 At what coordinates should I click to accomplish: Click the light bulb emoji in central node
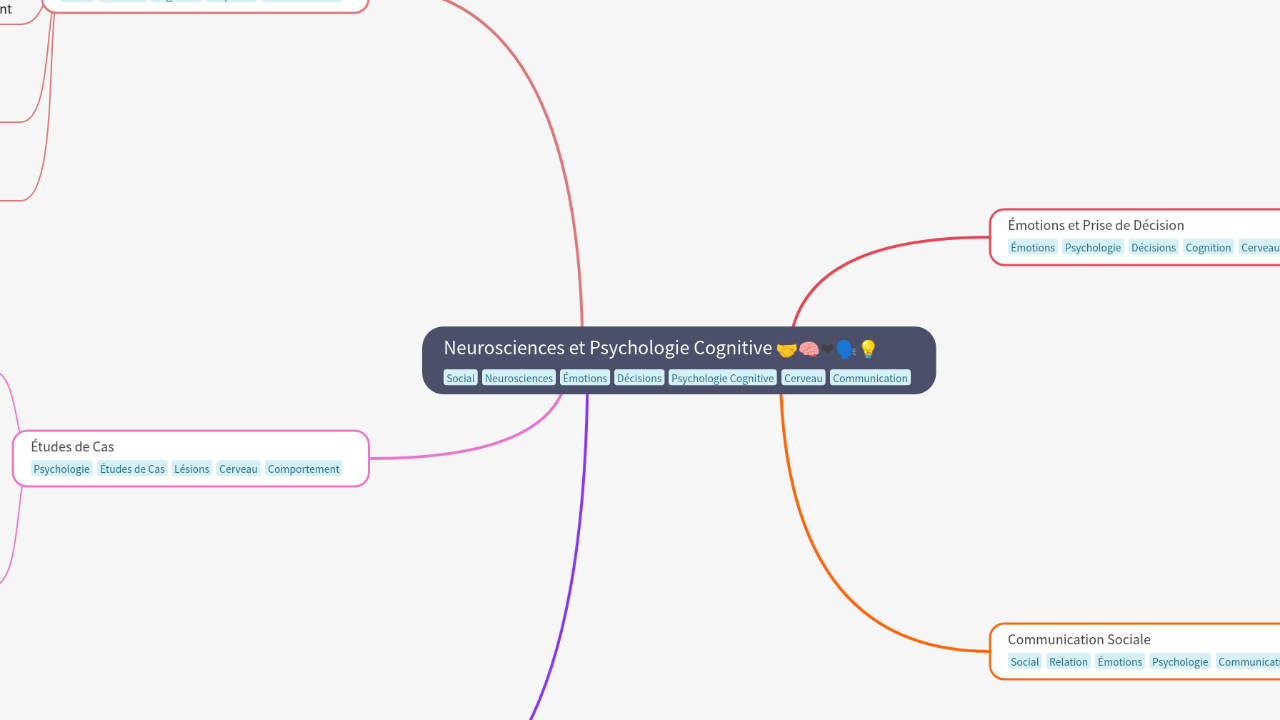868,349
